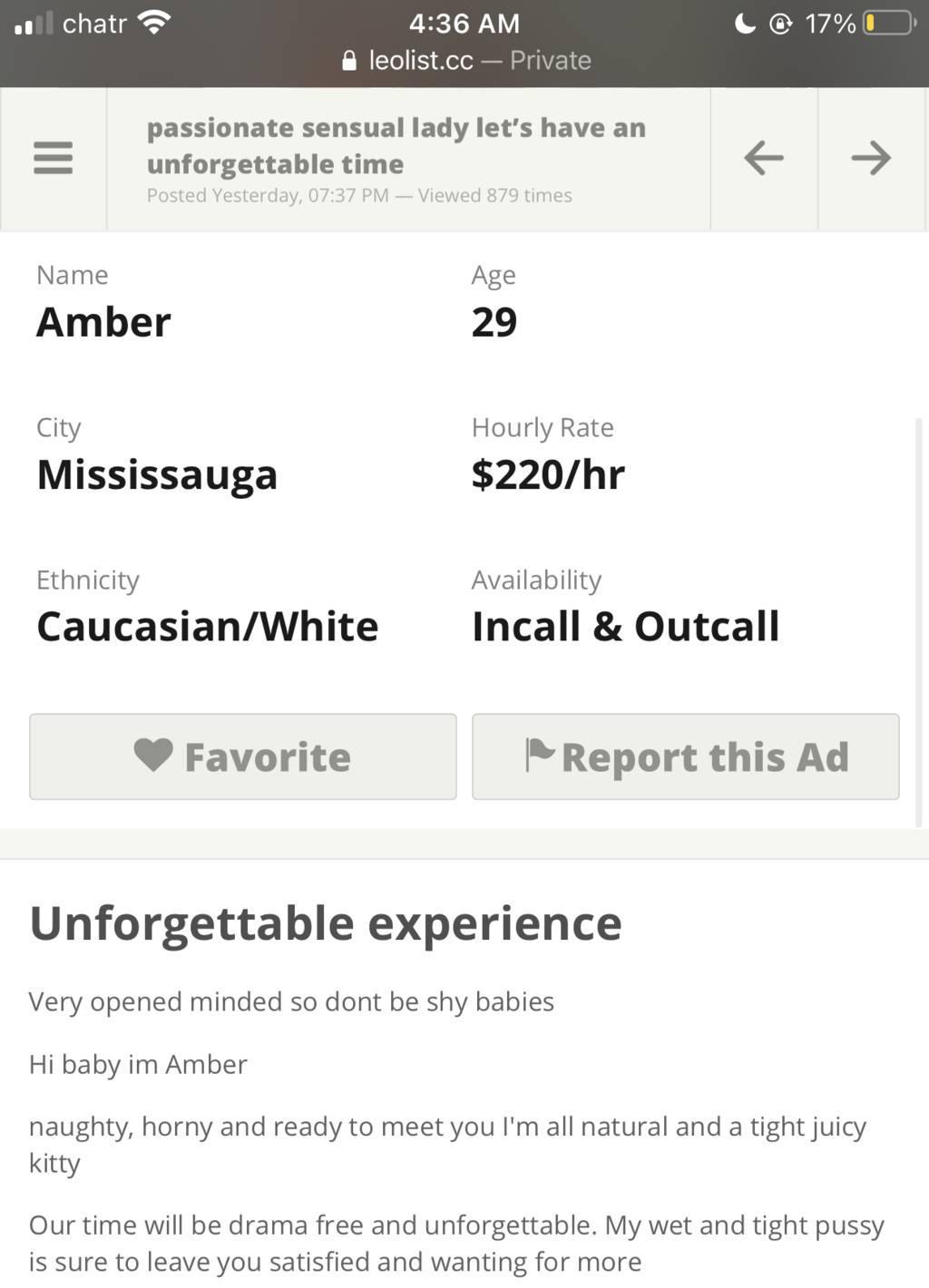This screenshot has width=929, height=1288.
Task: Tap the cellular signal bars
Action: tap(34, 23)
